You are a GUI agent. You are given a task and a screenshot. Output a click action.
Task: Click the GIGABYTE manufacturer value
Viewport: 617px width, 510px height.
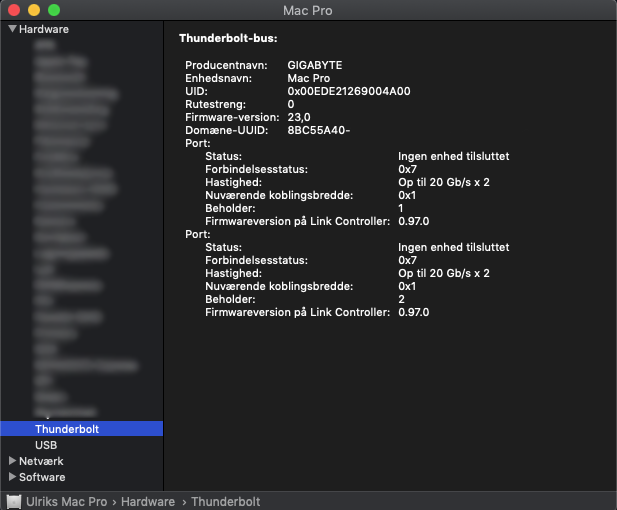[315, 65]
